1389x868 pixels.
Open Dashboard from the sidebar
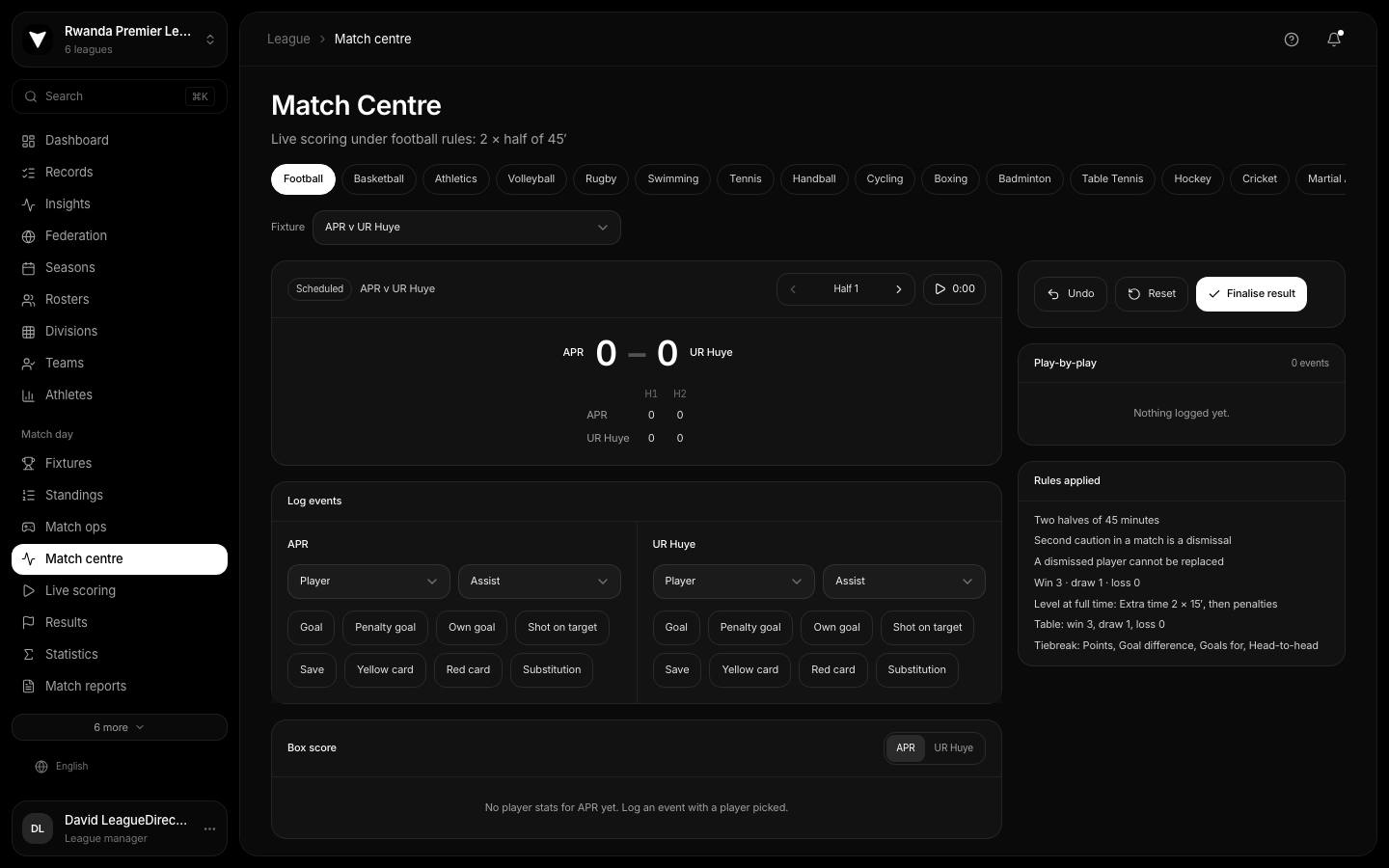coord(120,141)
